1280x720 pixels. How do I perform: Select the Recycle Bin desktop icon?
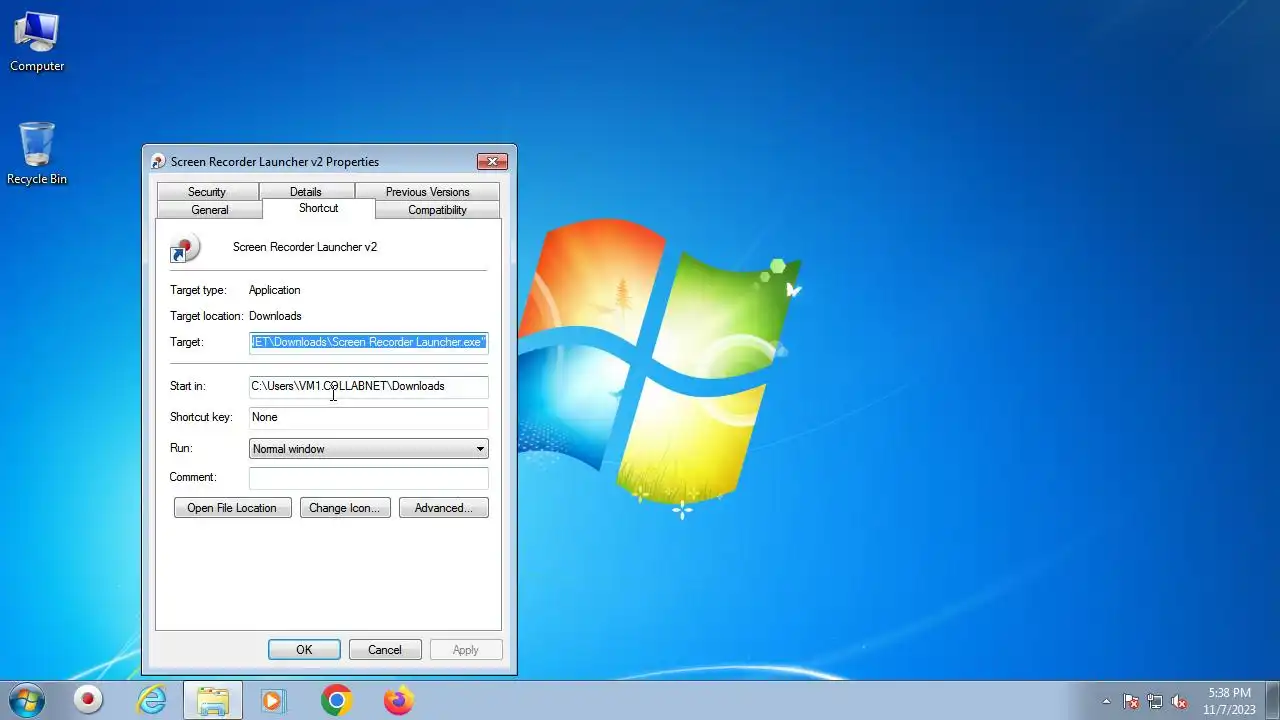coord(37,153)
